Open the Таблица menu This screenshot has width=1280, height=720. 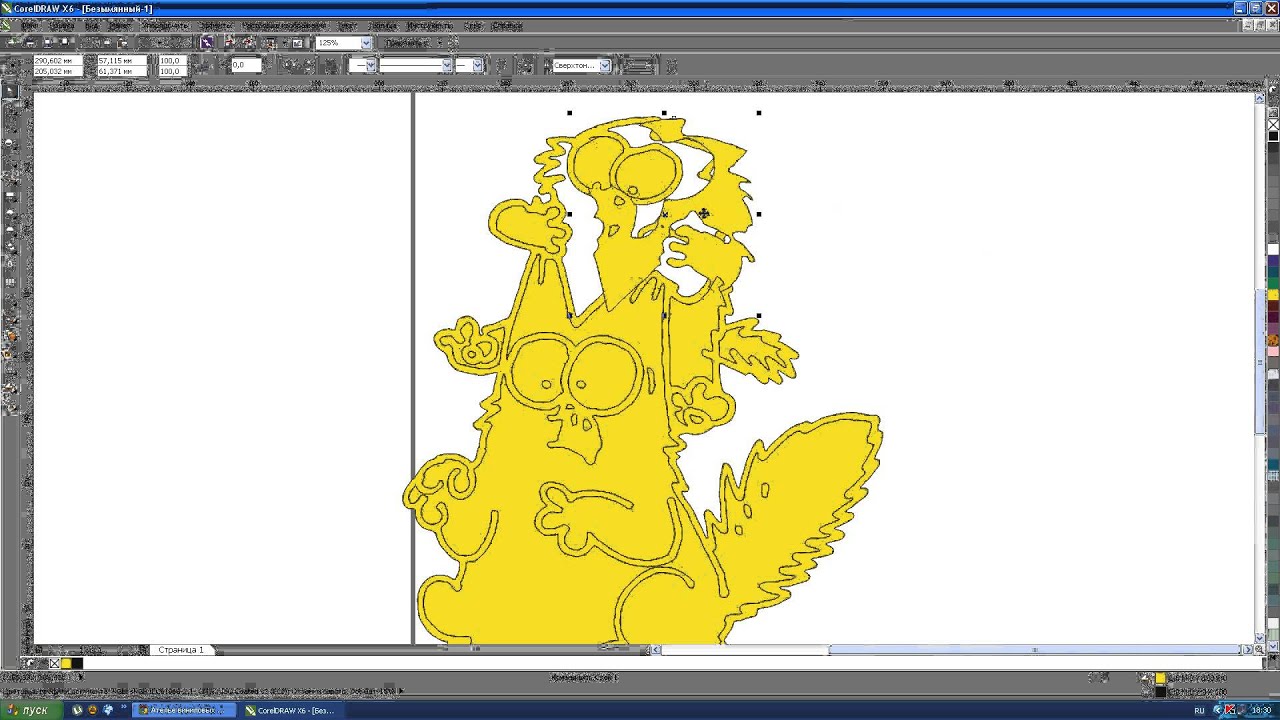382,26
